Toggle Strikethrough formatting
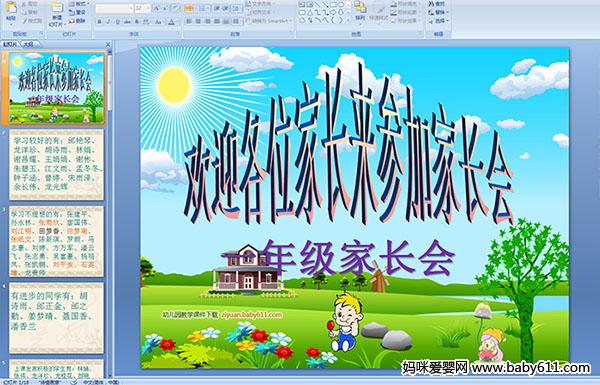Image resolution: width=600 pixels, height=385 pixels. pyautogui.click(x=127, y=22)
